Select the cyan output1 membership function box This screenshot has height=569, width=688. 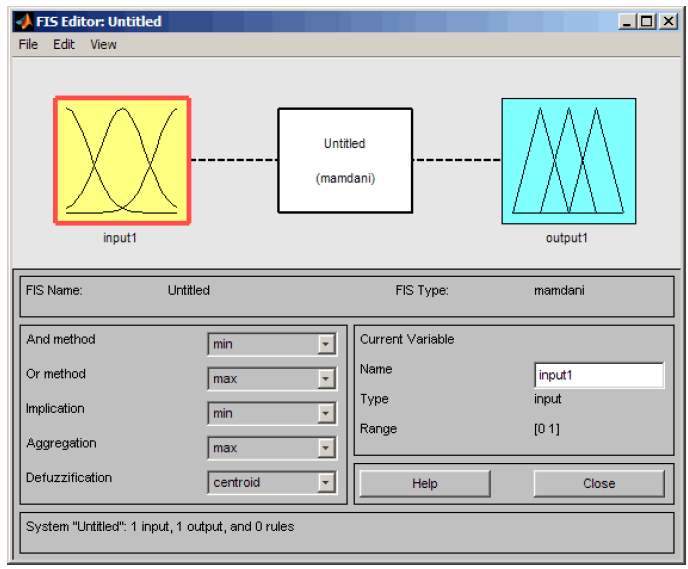569,161
